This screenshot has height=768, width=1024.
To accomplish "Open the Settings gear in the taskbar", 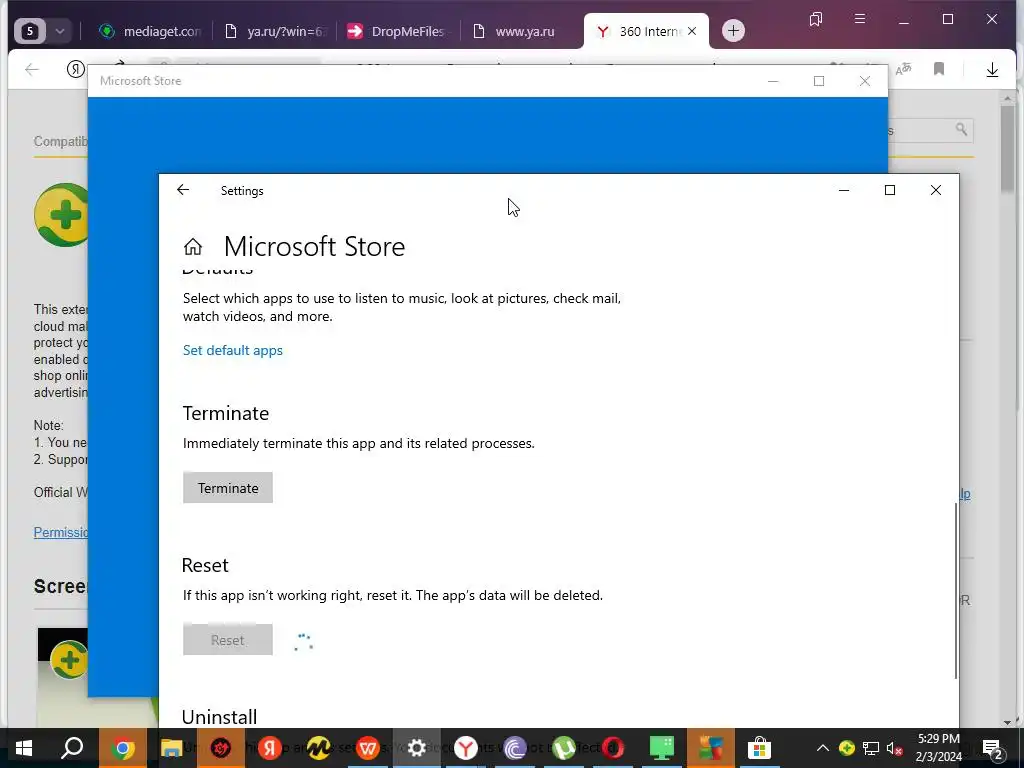I will click(417, 748).
